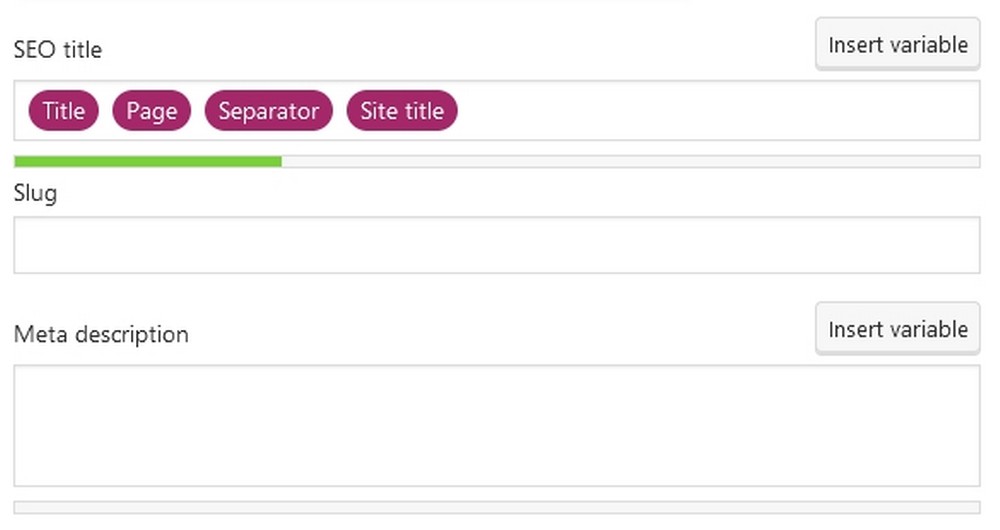This screenshot has width=1000, height=530.
Task: Click Insert variable button beside SEO title
Action: [x=897, y=44]
